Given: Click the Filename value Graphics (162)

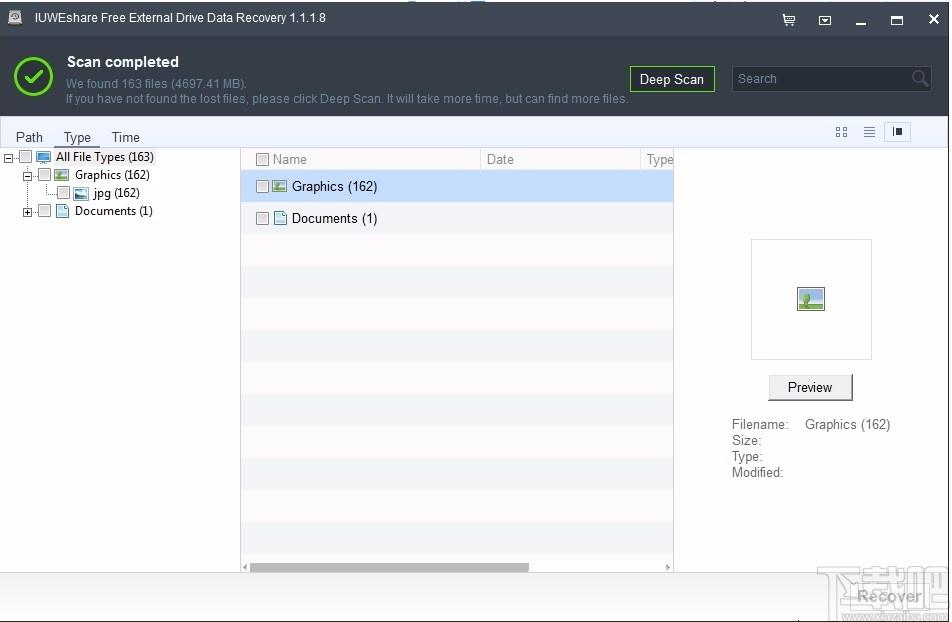Looking at the screenshot, I should tap(847, 425).
